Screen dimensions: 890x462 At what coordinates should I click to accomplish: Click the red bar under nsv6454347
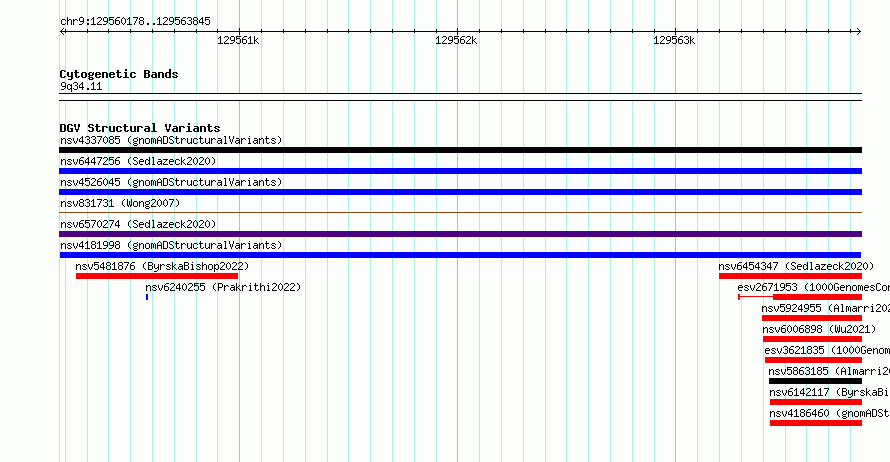[x=790, y=276]
